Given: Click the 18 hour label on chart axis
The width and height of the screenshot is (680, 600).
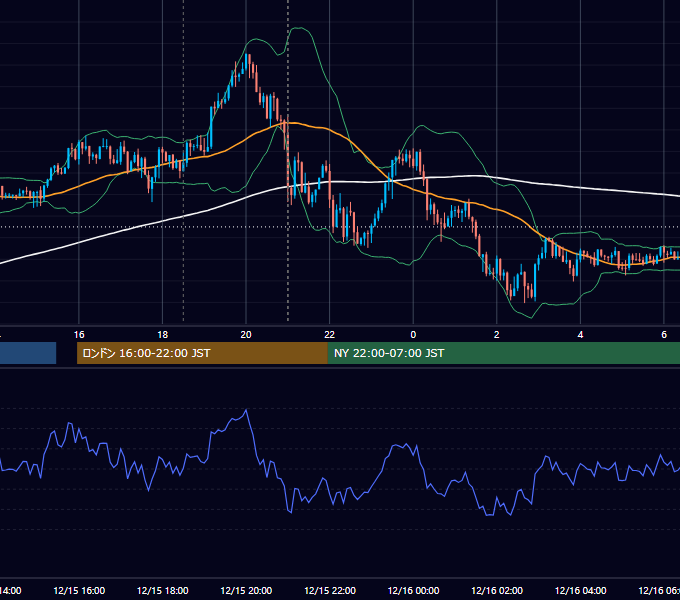Looking at the screenshot, I should [162, 335].
